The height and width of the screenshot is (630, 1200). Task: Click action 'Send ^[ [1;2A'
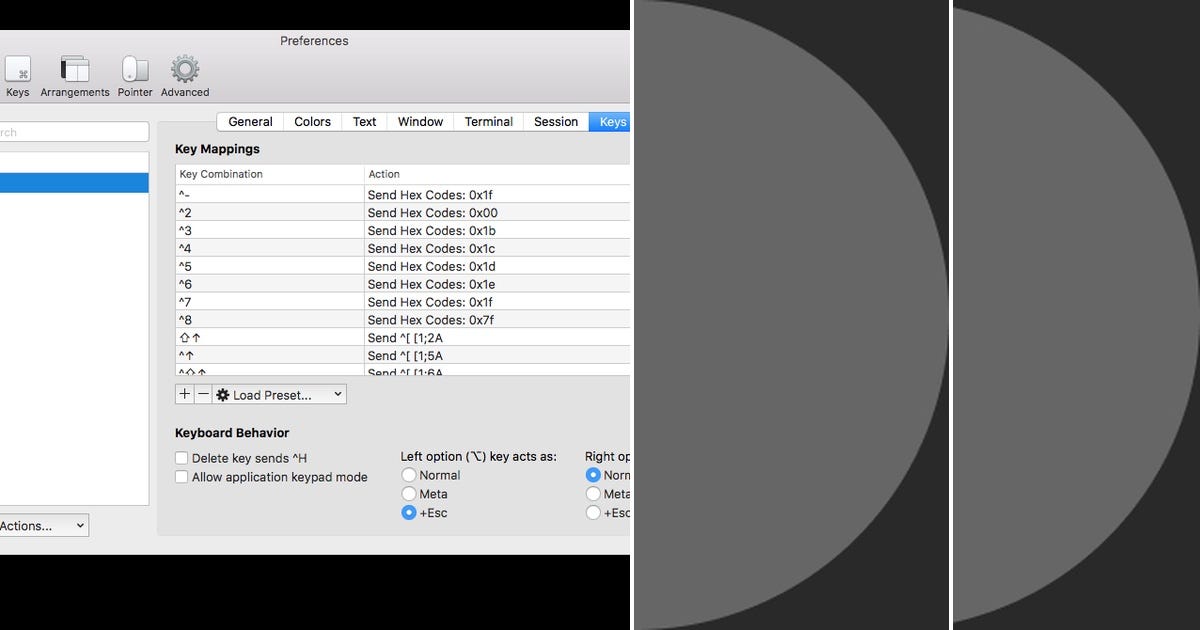point(405,338)
